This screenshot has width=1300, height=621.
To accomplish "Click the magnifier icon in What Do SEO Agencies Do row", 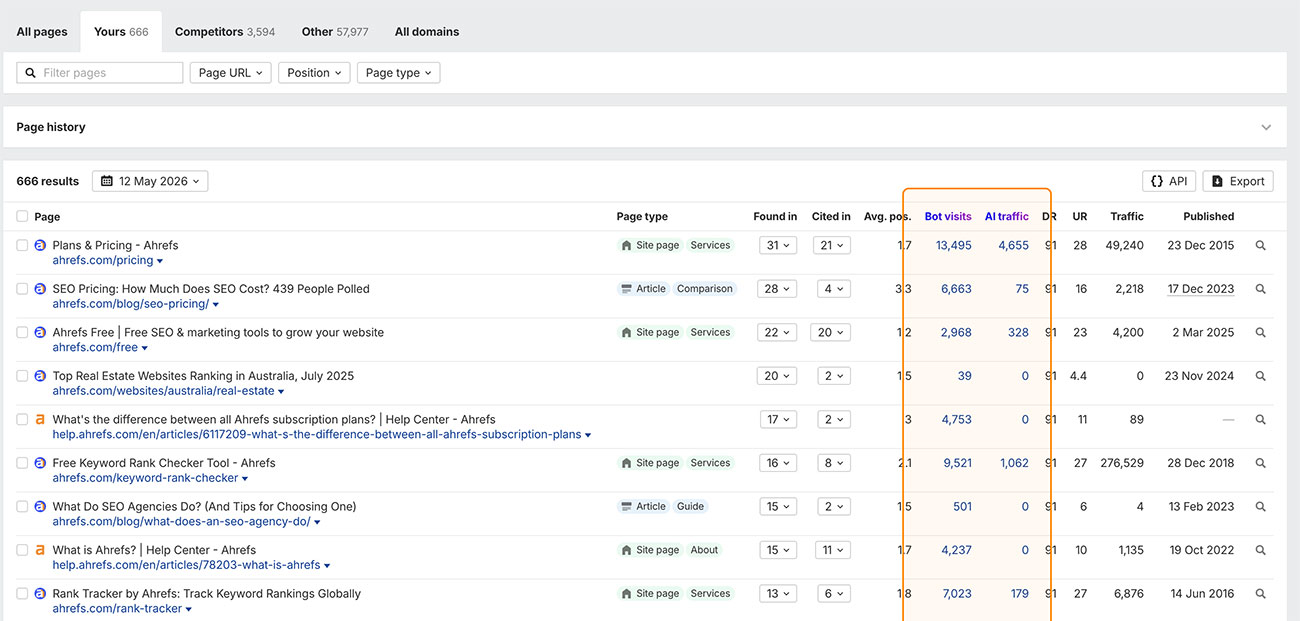I will coord(1260,507).
